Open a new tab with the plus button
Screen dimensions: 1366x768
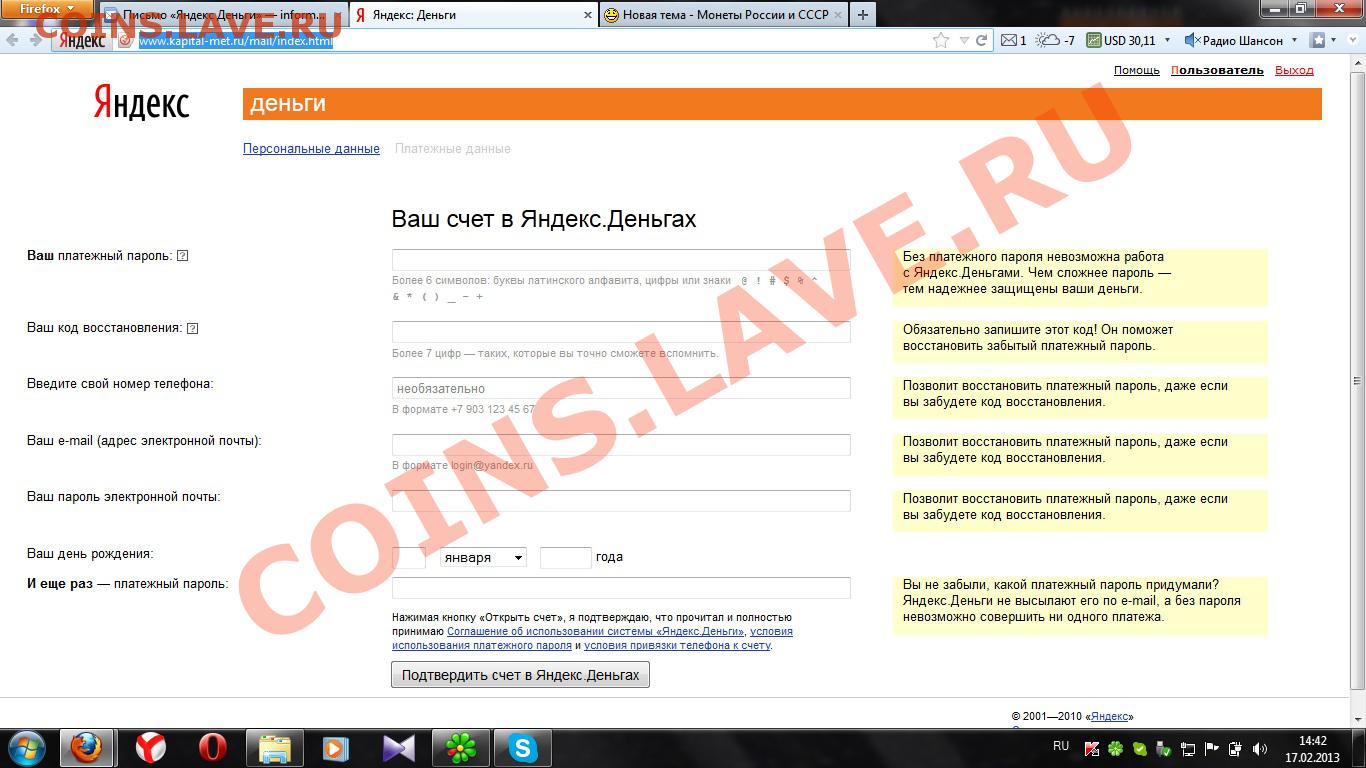point(862,15)
